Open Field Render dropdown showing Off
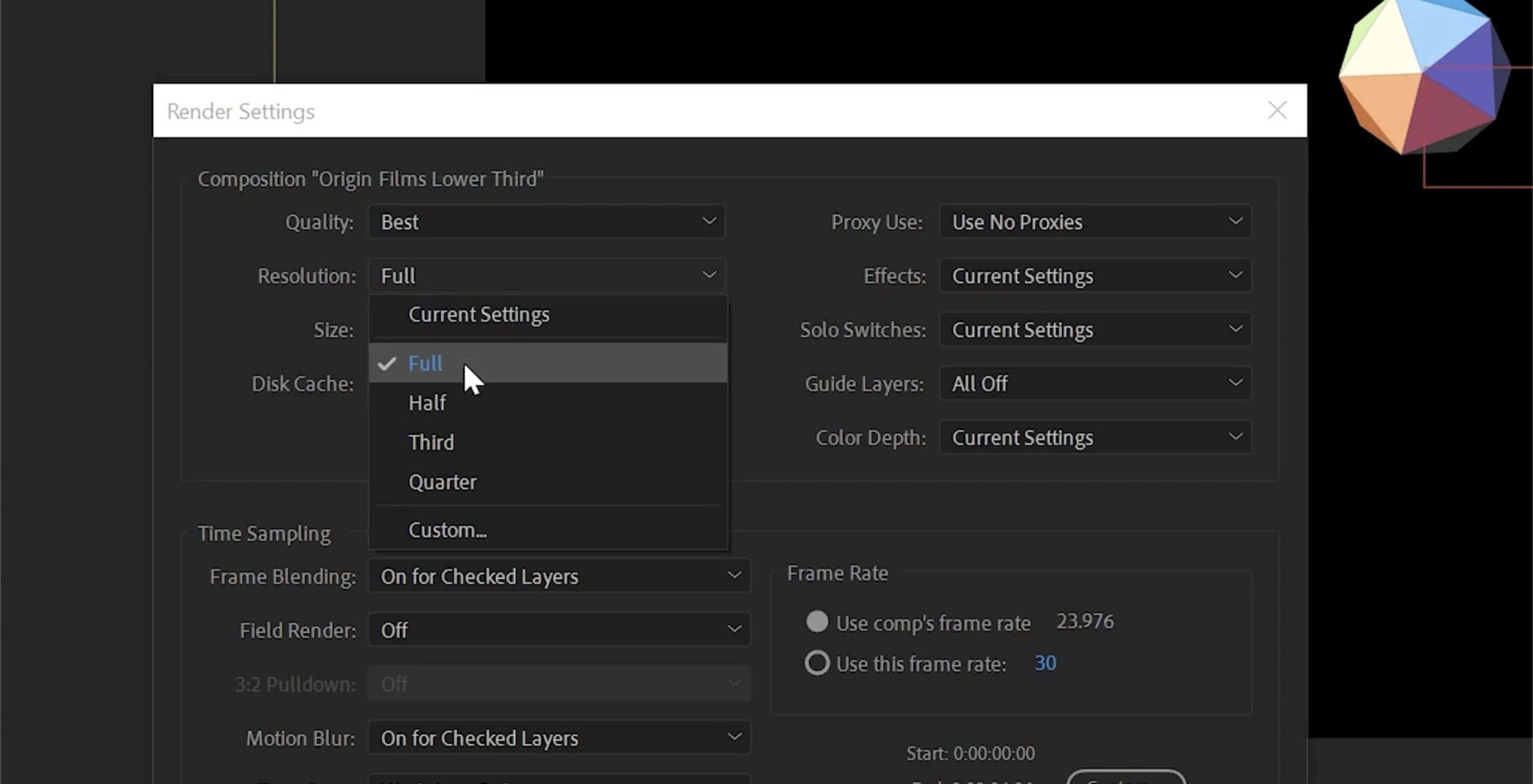 tap(559, 630)
